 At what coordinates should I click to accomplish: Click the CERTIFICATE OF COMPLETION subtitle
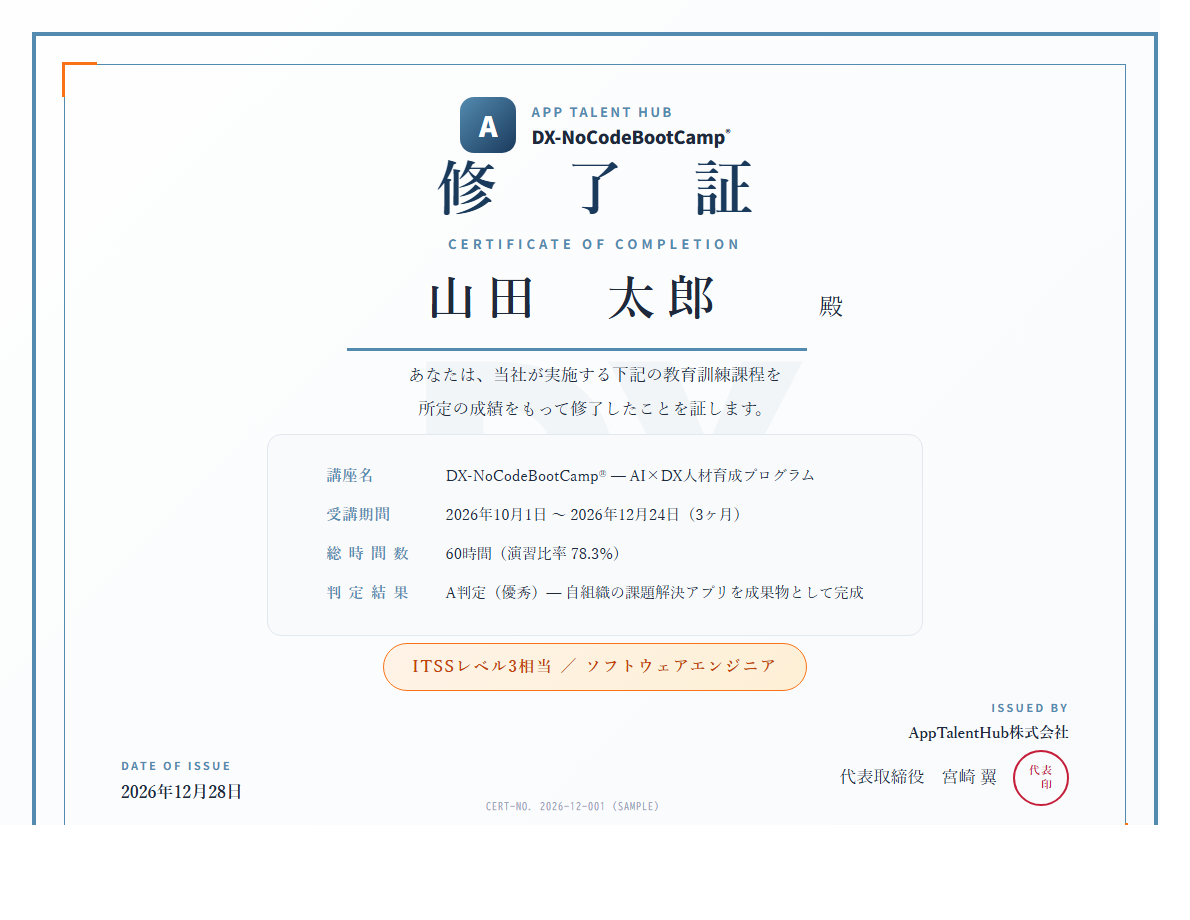click(x=596, y=243)
